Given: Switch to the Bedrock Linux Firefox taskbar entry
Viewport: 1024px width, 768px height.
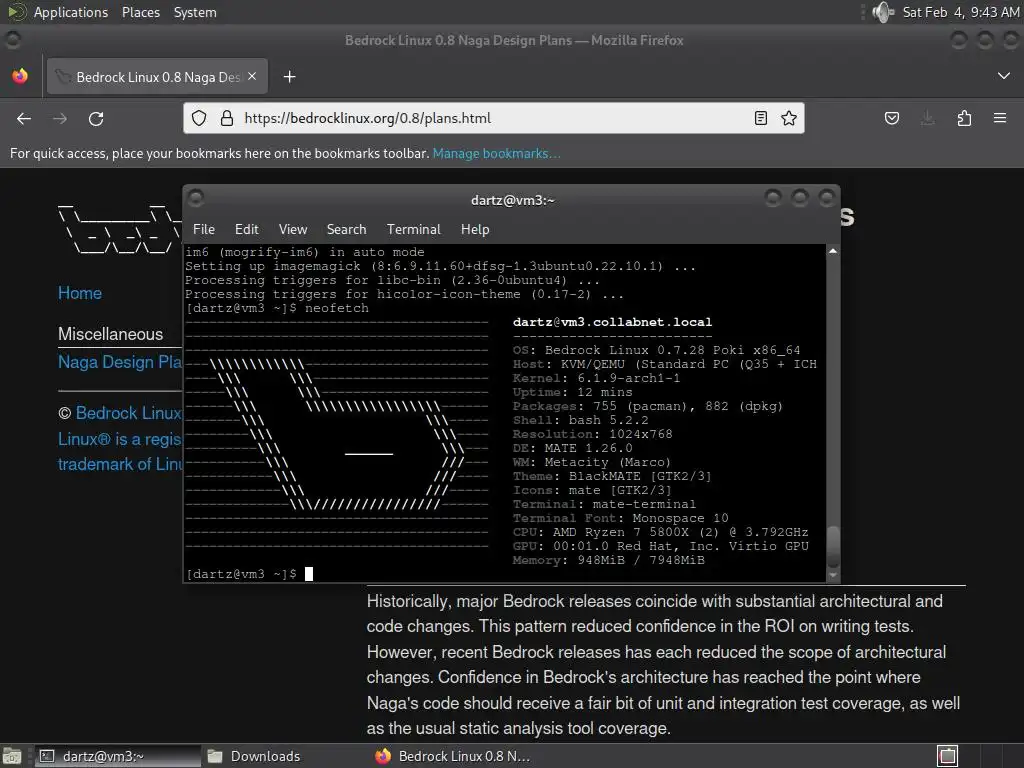Looking at the screenshot, I should pos(454,756).
